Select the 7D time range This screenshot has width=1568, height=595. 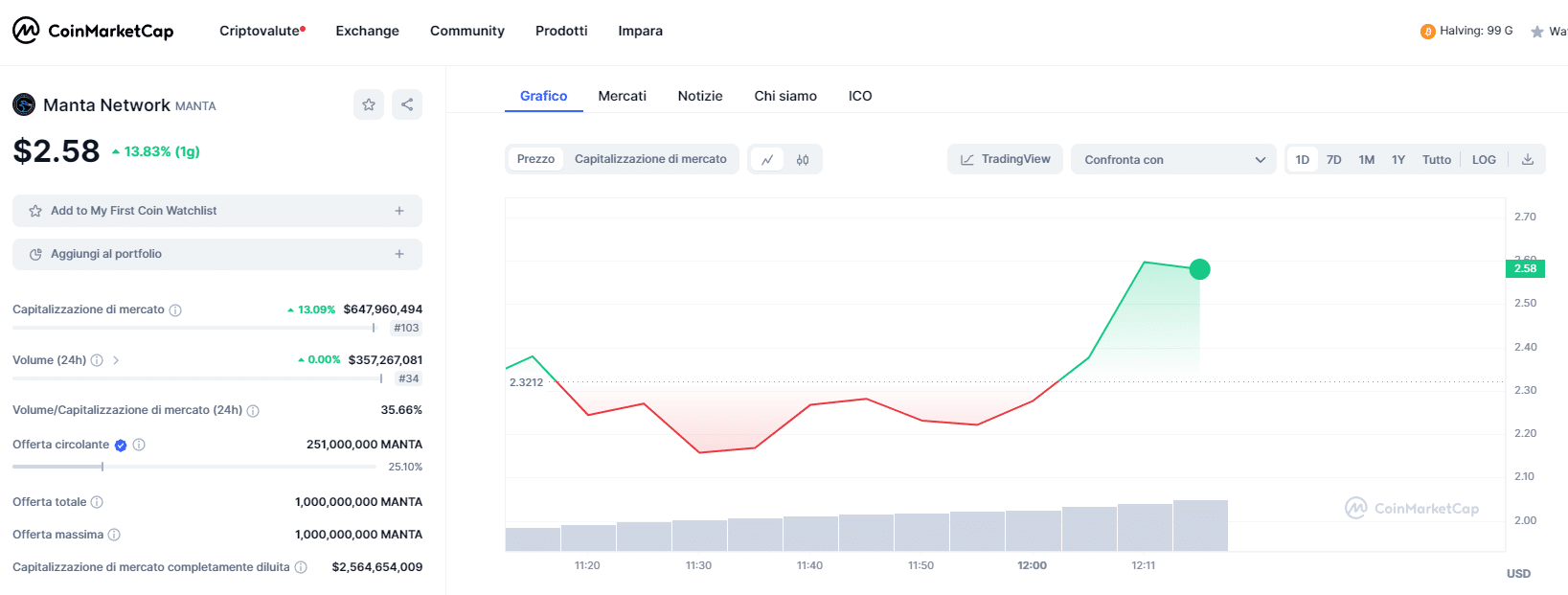(1333, 160)
